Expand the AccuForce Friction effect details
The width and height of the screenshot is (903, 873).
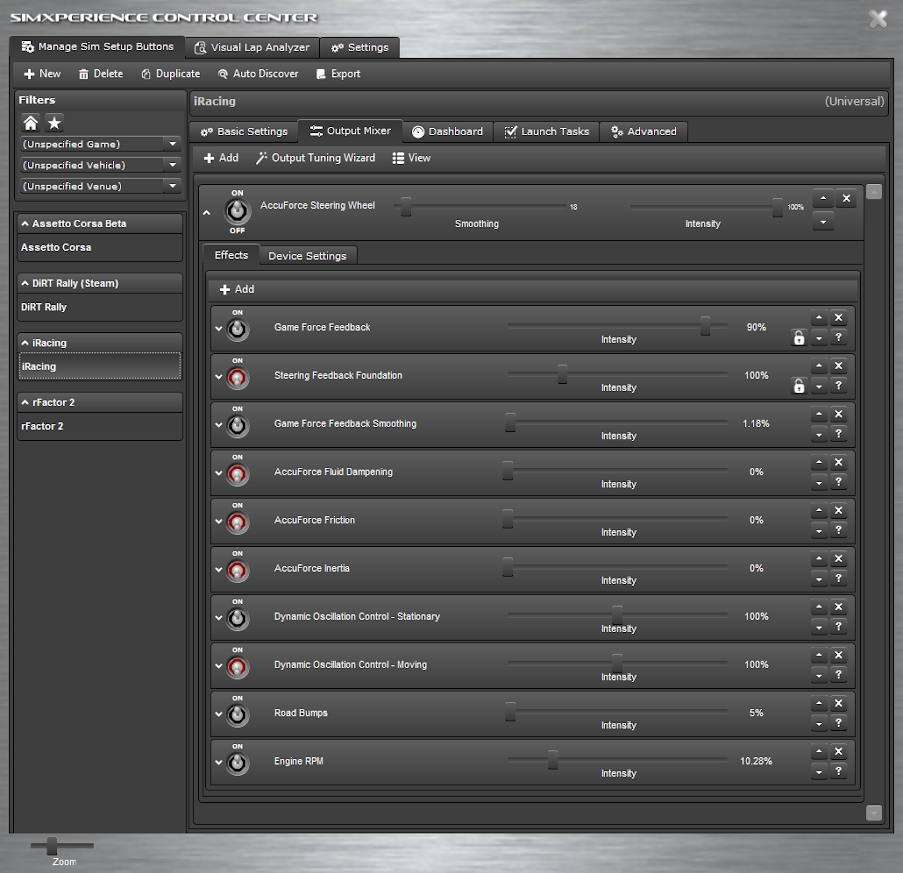(218, 520)
